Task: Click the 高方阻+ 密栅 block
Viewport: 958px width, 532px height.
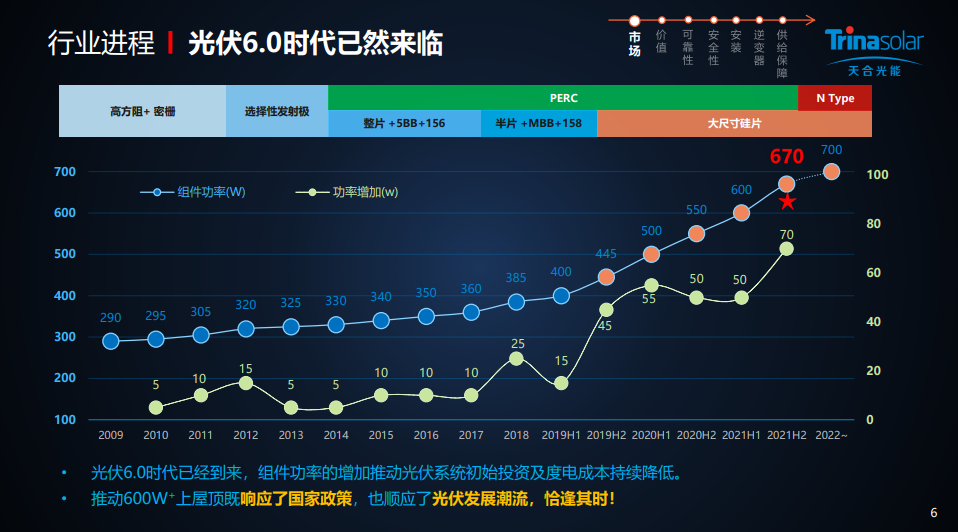Action: [143, 111]
